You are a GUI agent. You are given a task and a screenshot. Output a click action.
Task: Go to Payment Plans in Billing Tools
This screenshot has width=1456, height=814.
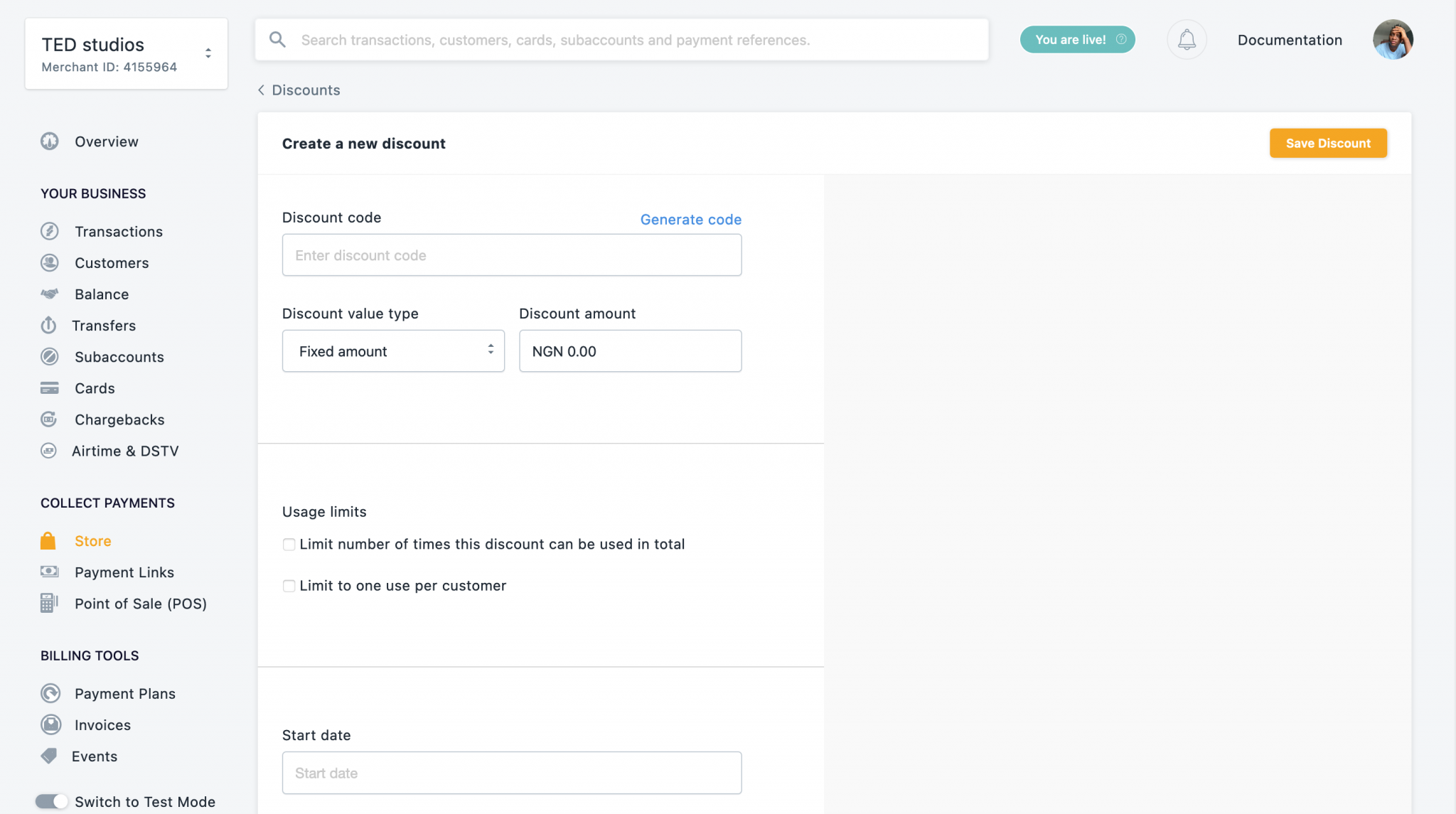point(49,693)
